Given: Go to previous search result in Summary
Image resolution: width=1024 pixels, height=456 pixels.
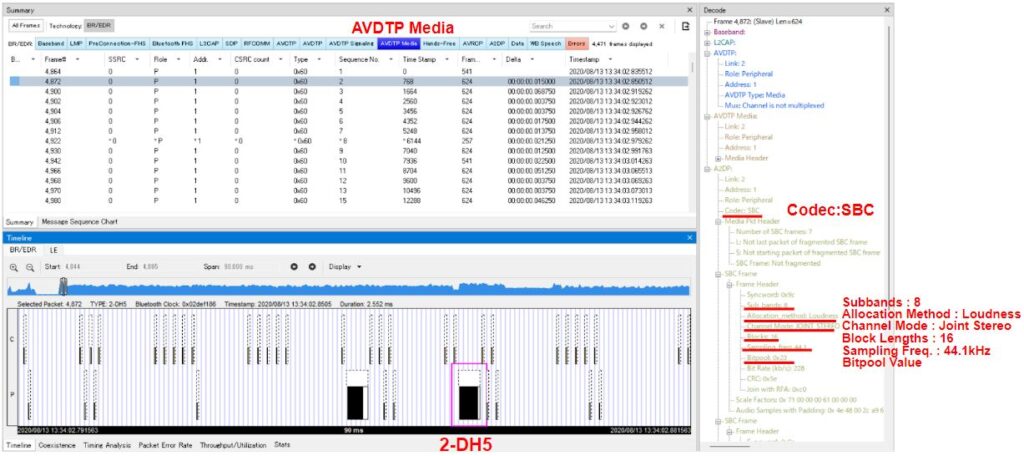Looking at the screenshot, I should [626, 26].
